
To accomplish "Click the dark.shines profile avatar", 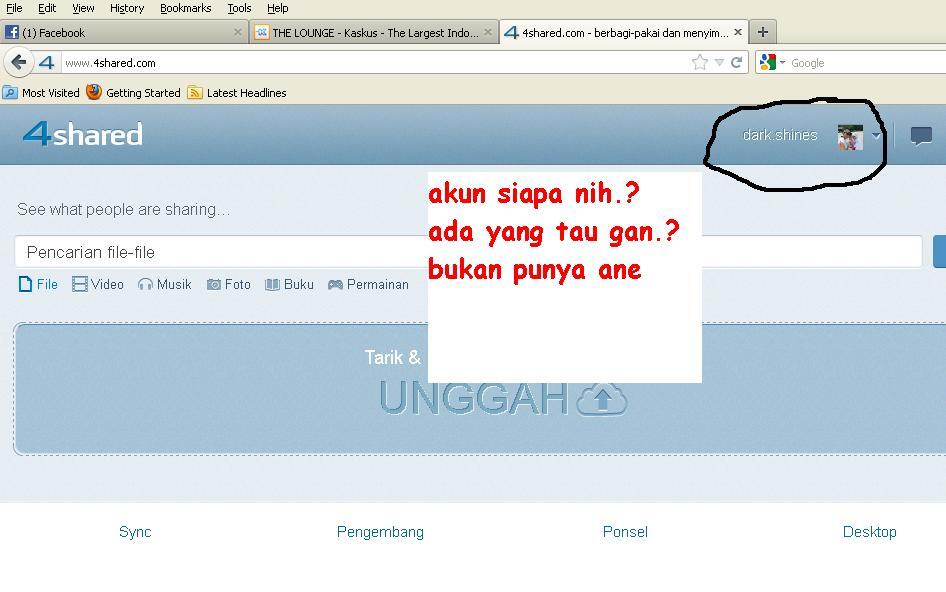I will pyautogui.click(x=850, y=137).
